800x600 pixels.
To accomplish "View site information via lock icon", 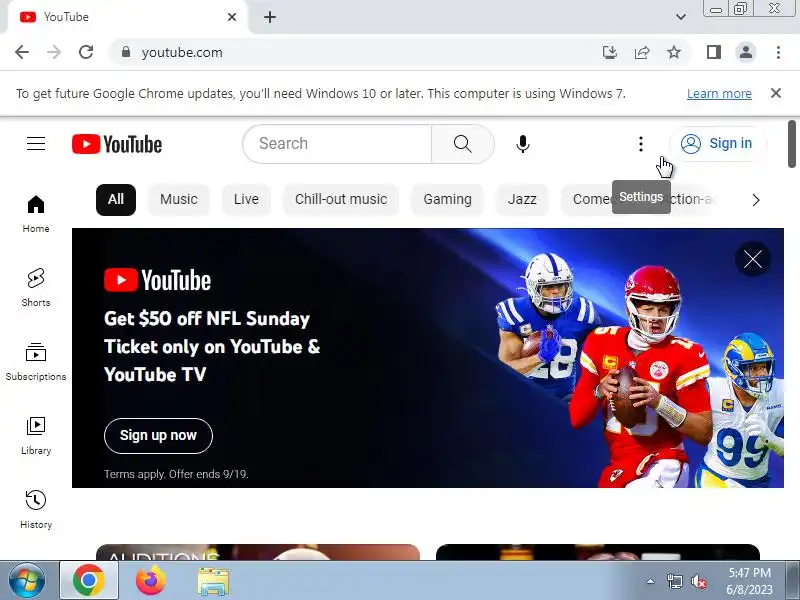I will (126, 52).
